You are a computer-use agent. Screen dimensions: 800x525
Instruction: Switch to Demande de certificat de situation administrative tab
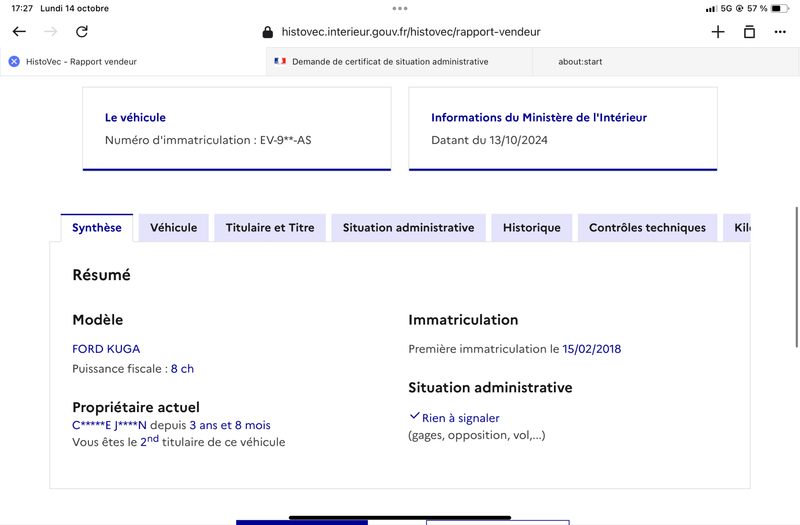click(399, 62)
